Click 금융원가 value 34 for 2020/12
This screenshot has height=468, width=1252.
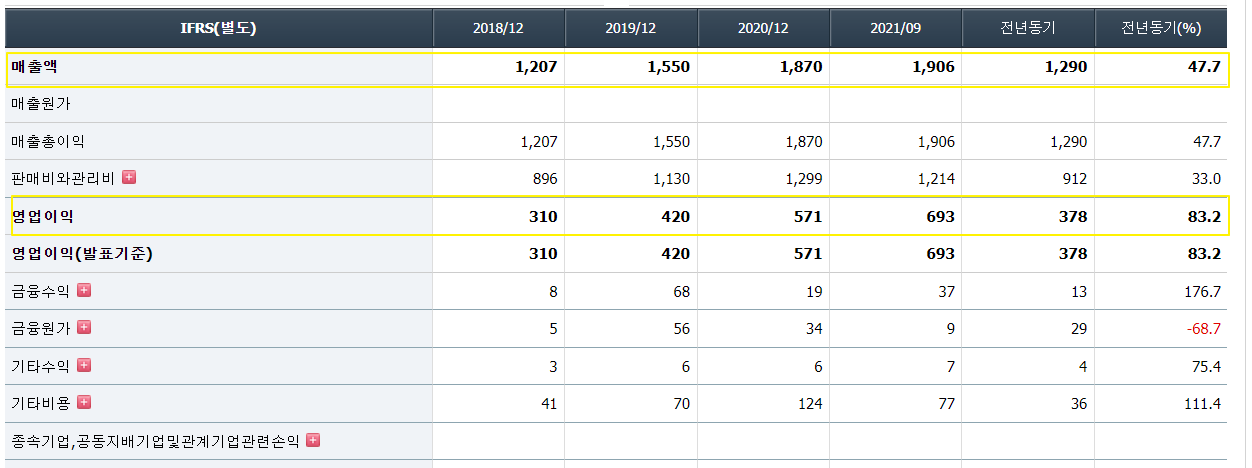coord(813,328)
